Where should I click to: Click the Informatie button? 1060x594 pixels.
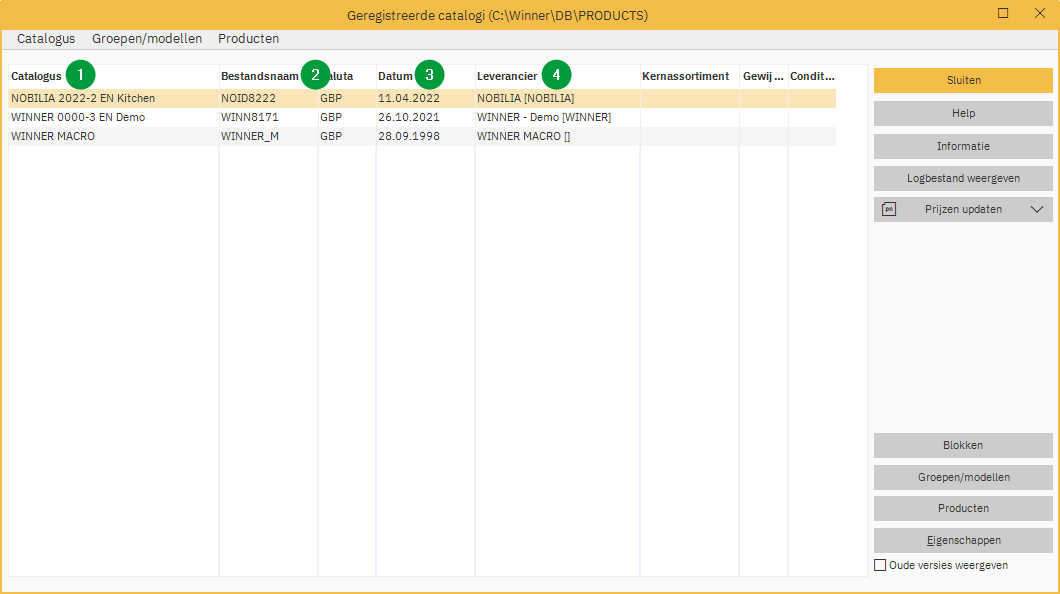point(962,146)
